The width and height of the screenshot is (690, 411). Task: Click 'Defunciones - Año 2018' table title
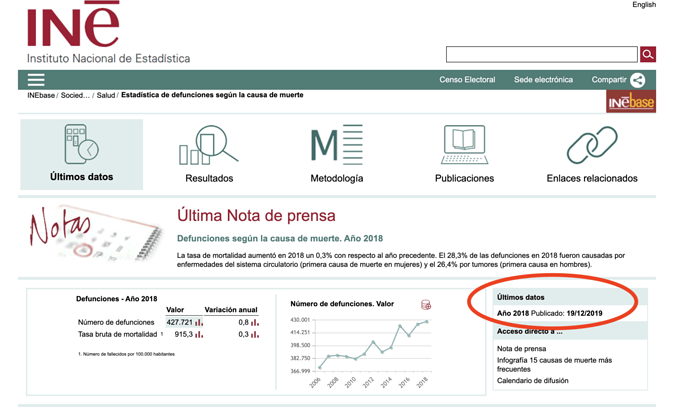[x=117, y=299]
